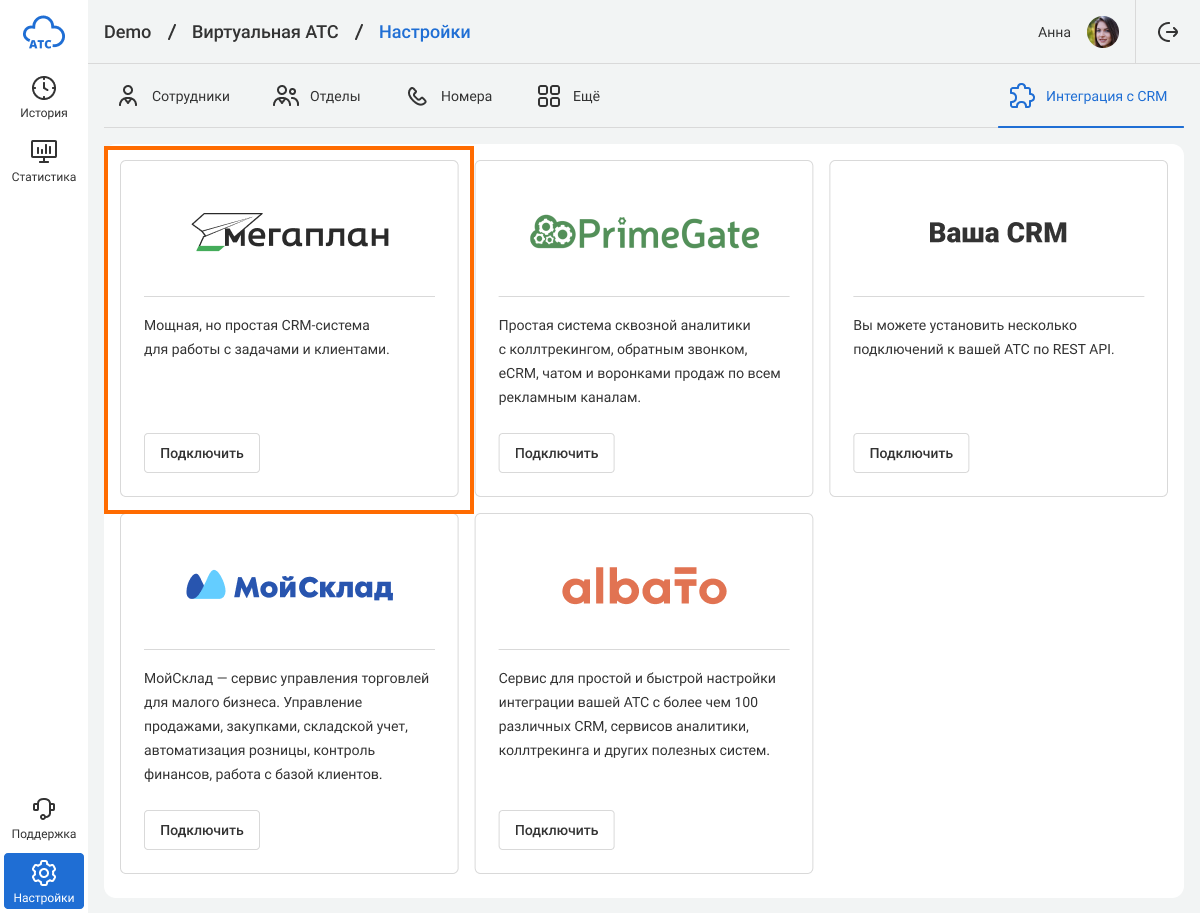Click the PrimeGate logo
The width and height of the screenshot is (1200, 913).
pyautogui.click(x=644, y=233)
